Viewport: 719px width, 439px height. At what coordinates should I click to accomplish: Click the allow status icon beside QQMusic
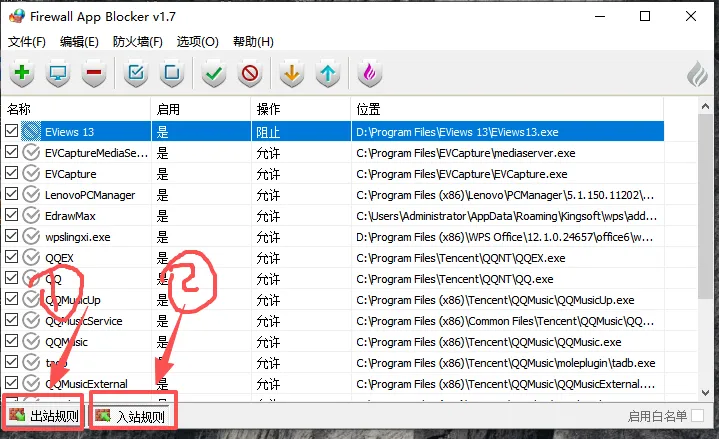click(31, 342)
